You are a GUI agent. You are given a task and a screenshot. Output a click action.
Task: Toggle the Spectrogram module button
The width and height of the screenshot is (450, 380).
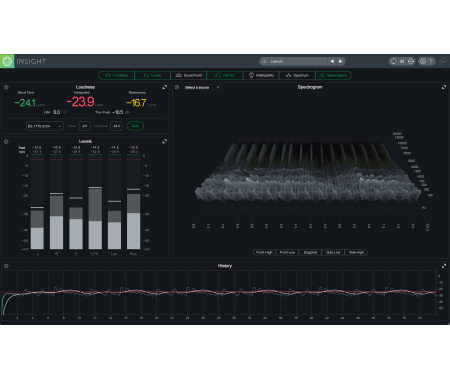click(x=333, y=75)
